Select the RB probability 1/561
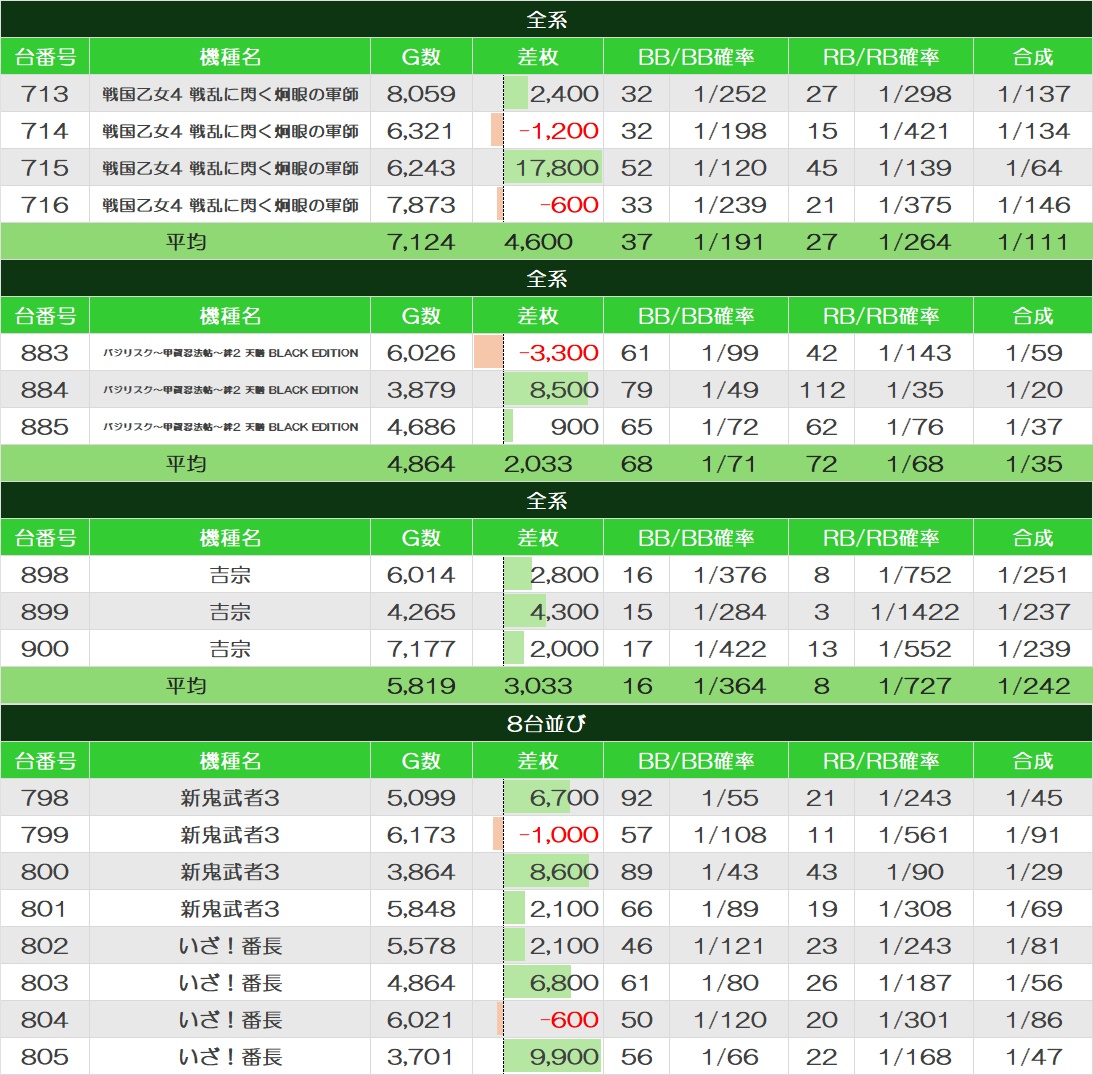Viewport: 1093px width, 1075px height. [915, 834]
